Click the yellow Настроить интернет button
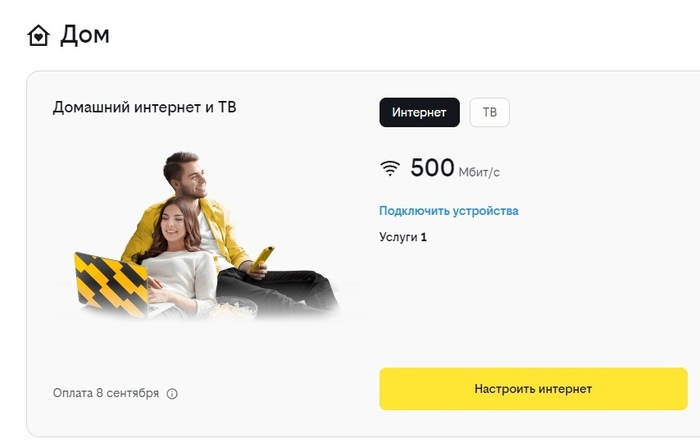Screen dimensions: 700x448 point(533,389)
